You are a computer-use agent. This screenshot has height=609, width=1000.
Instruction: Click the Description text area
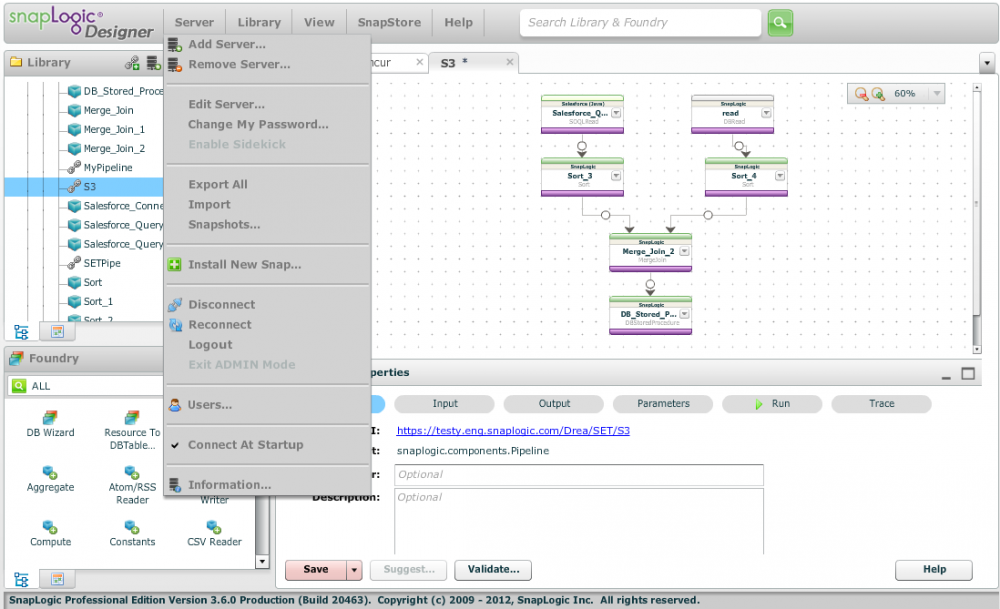579,522
